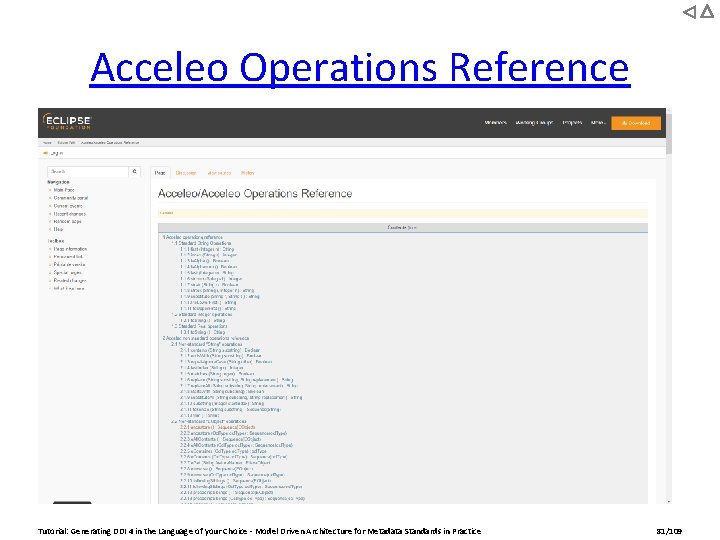Screen dimensions: 720x540
Task: Click the search magnifier icon button
Action: [x=135, y=172]
